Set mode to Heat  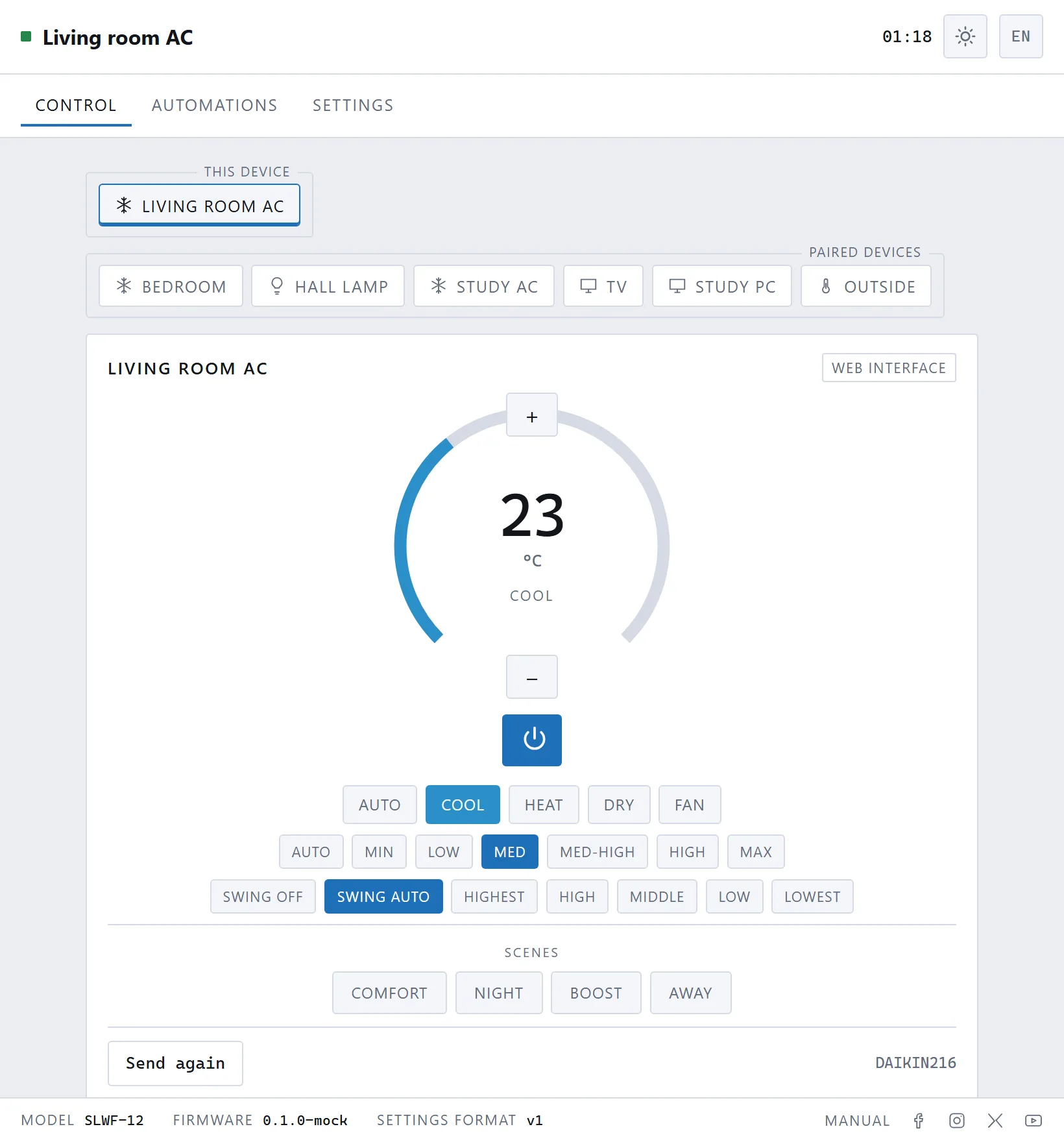[x=544, y=805]
